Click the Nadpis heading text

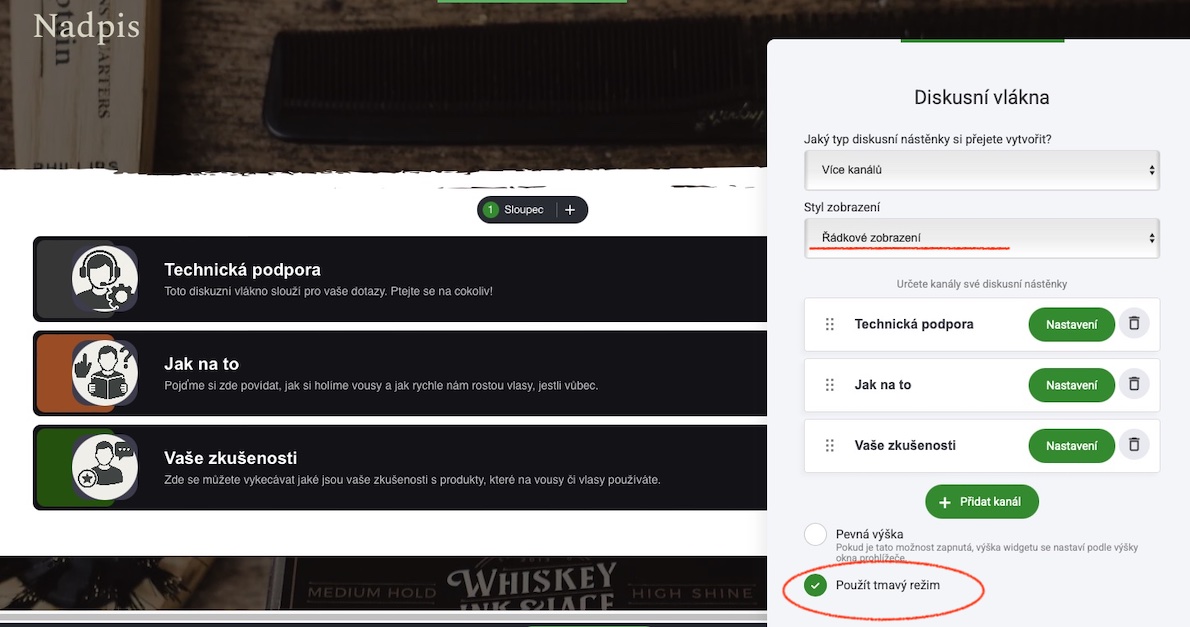(87, 27)
